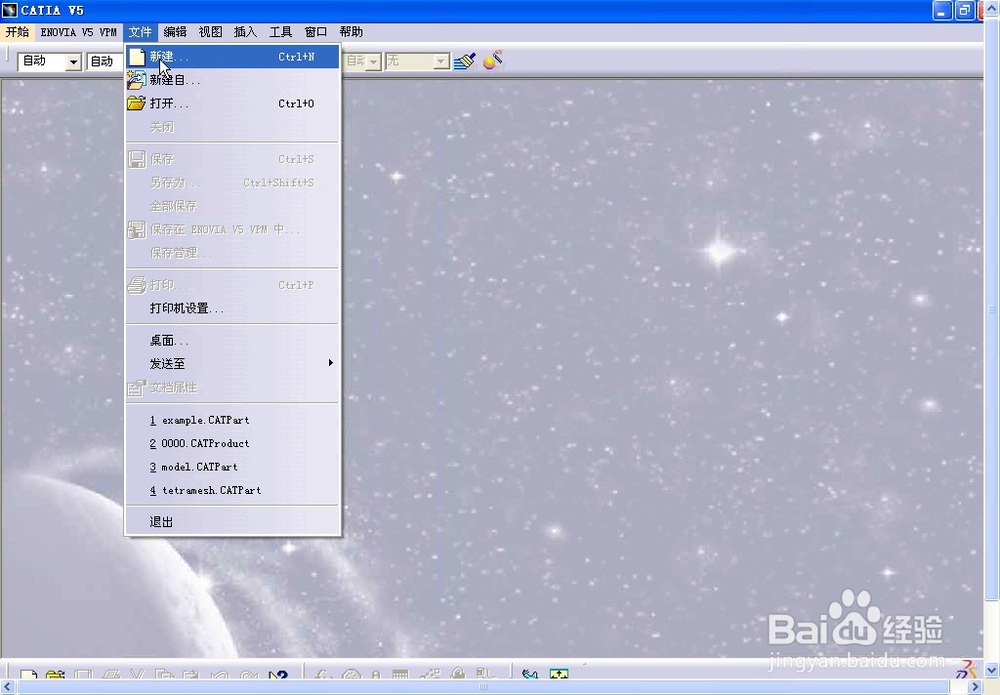Image resolution: width=1000 pixels, height=695 pixels.
Task: Open the 工具 menu
Action: click(x=281, y=32)
